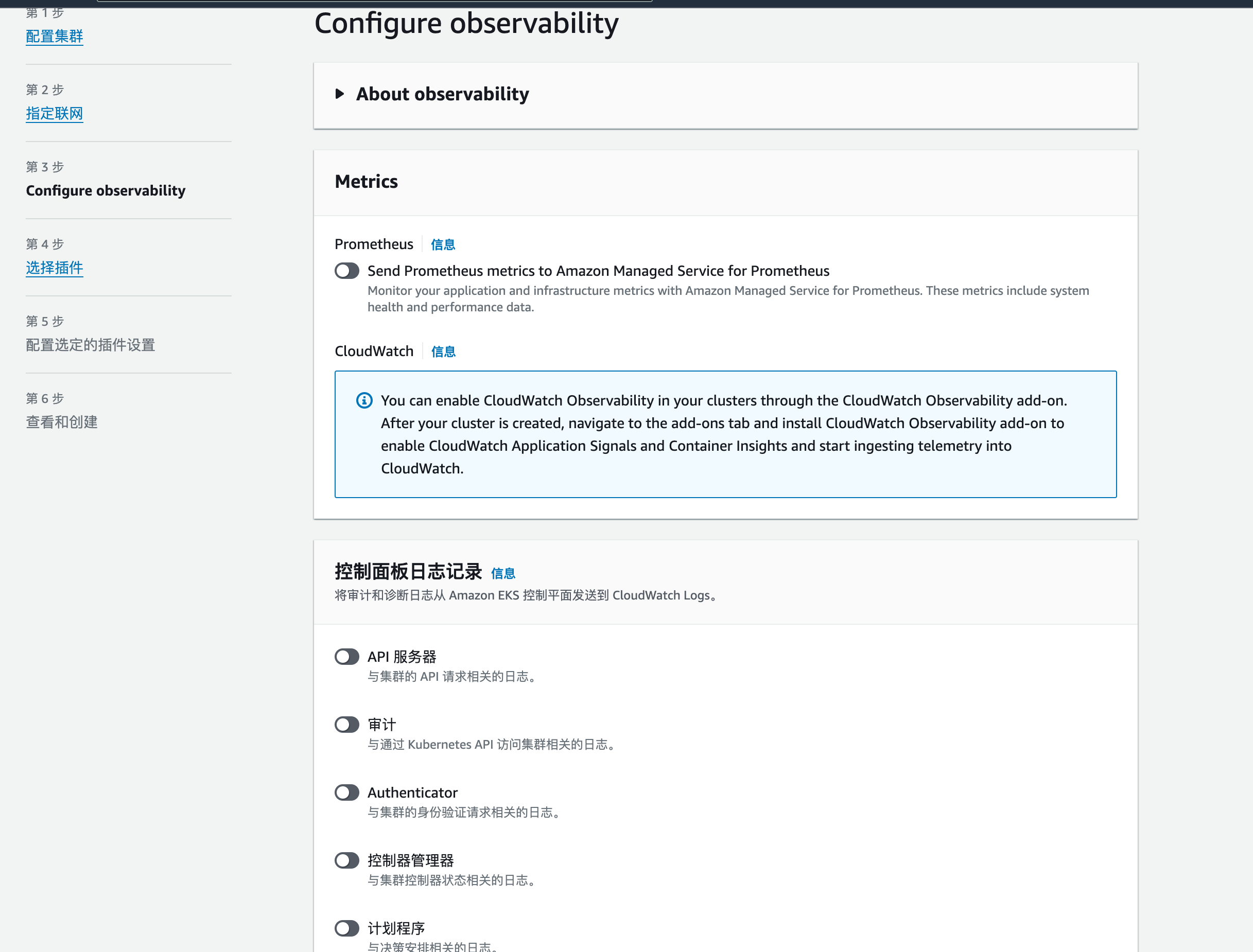Click the 第 5 步 label
The width and height of the screenshot is (1253, 952).
pos(45,321)
